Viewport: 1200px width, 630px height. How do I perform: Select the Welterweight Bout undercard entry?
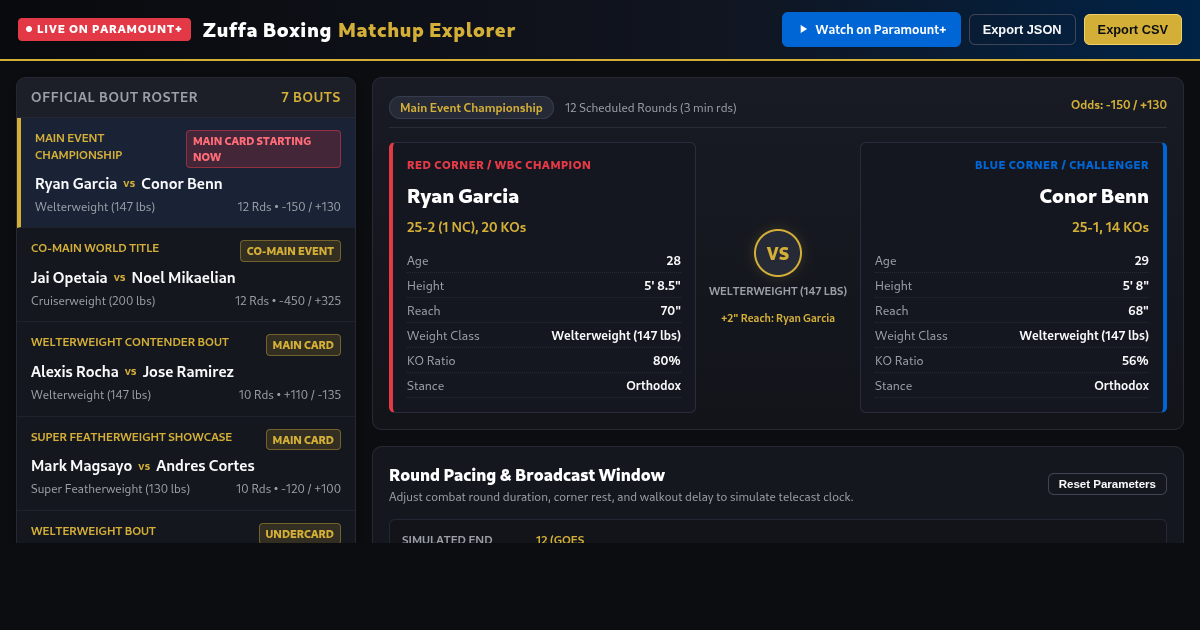point(186,527)
